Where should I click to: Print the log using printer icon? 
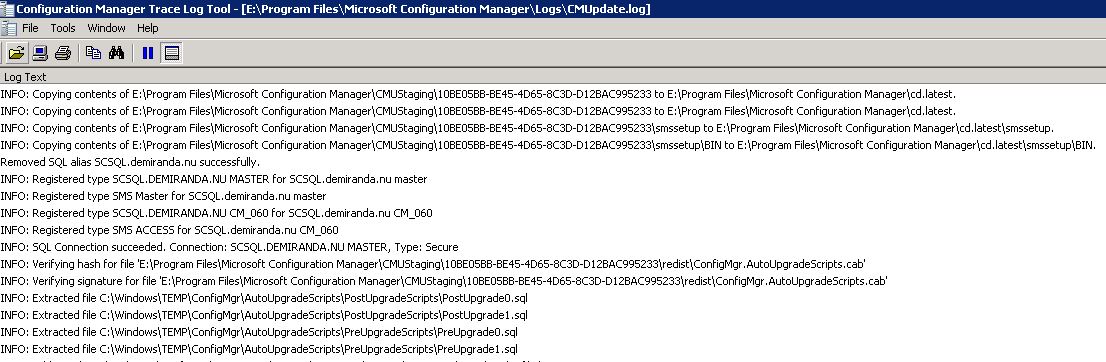(x=63, y=53)
